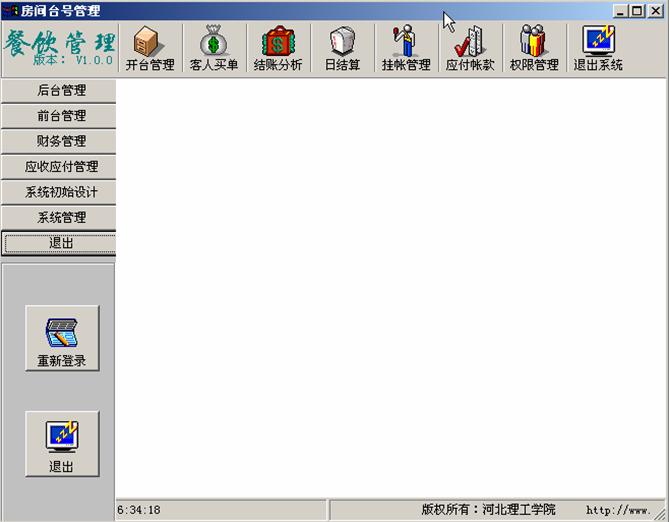Select 系统管理 in the sidebar
Viewport: 669px width, 522px height.
click(x=60, y=217)
